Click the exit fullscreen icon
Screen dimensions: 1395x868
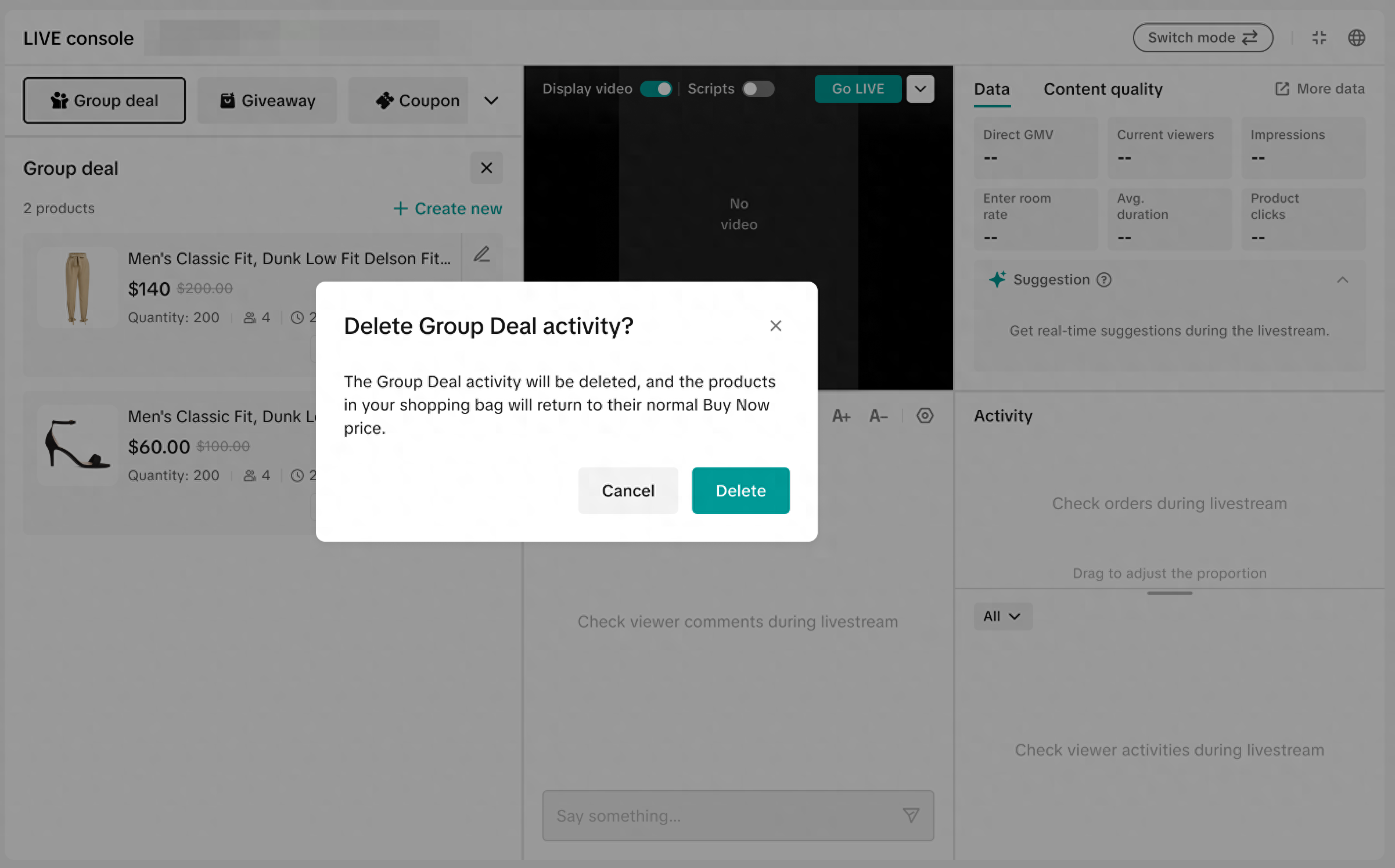[1319, 38]
